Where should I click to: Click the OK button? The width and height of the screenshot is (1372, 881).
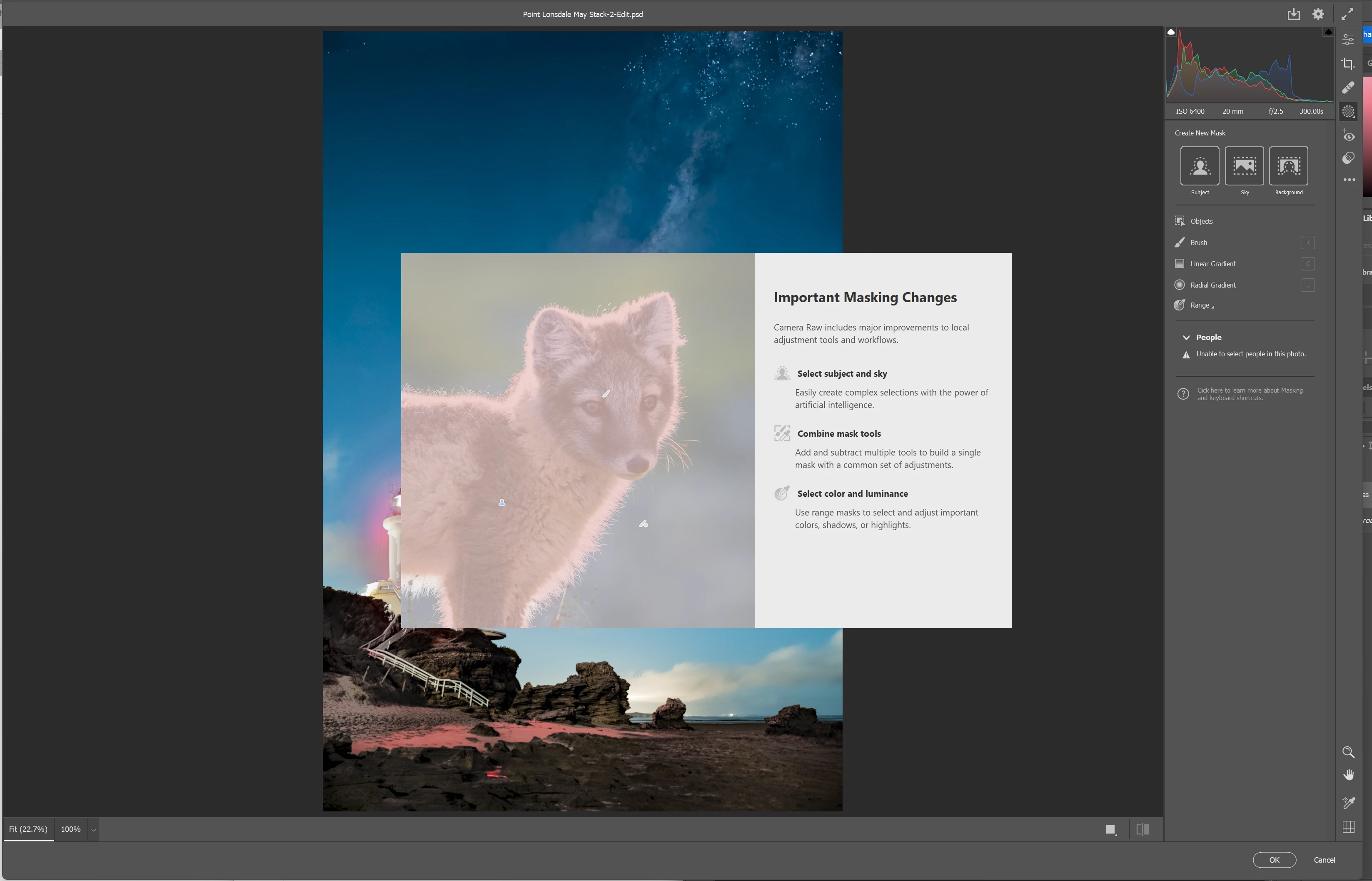[x=1274, y=860]
